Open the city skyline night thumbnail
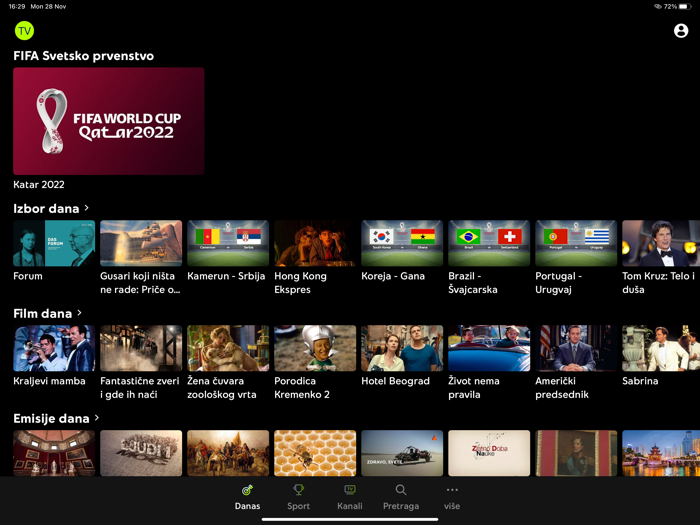This screenshot has width=700, height=525. pos(661,453)
